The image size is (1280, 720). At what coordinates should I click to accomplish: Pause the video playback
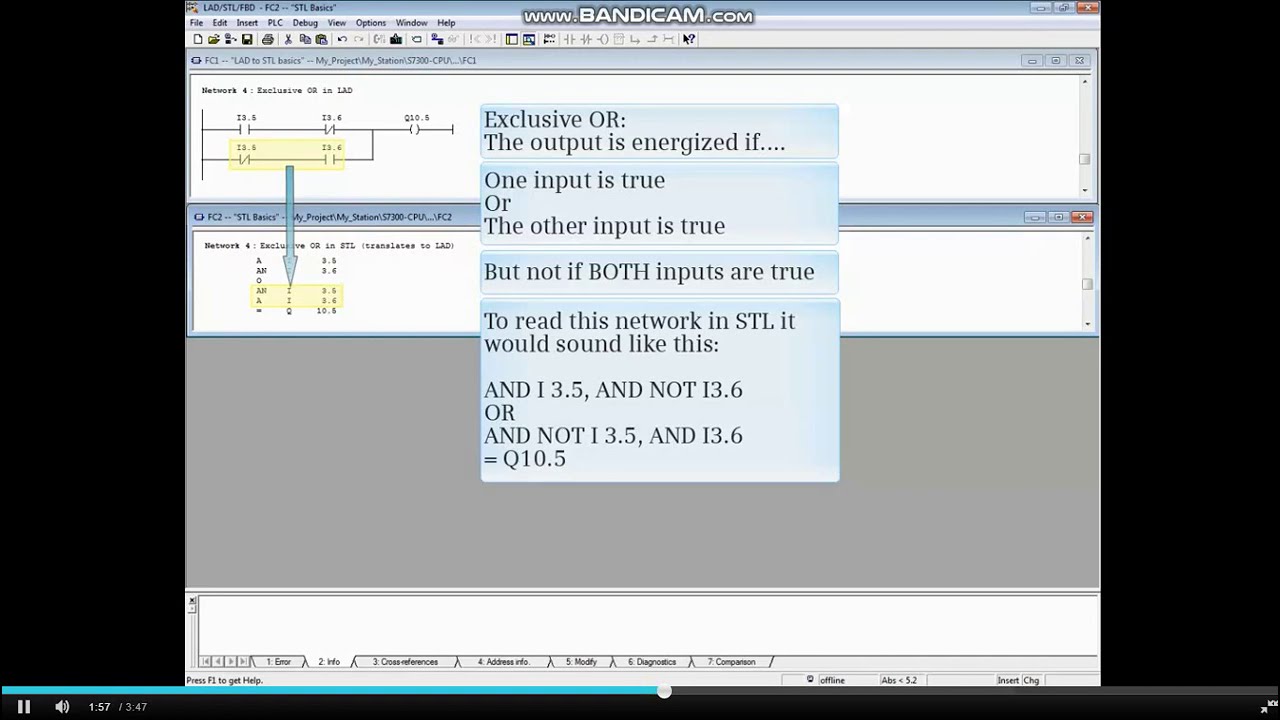point(24,707)
